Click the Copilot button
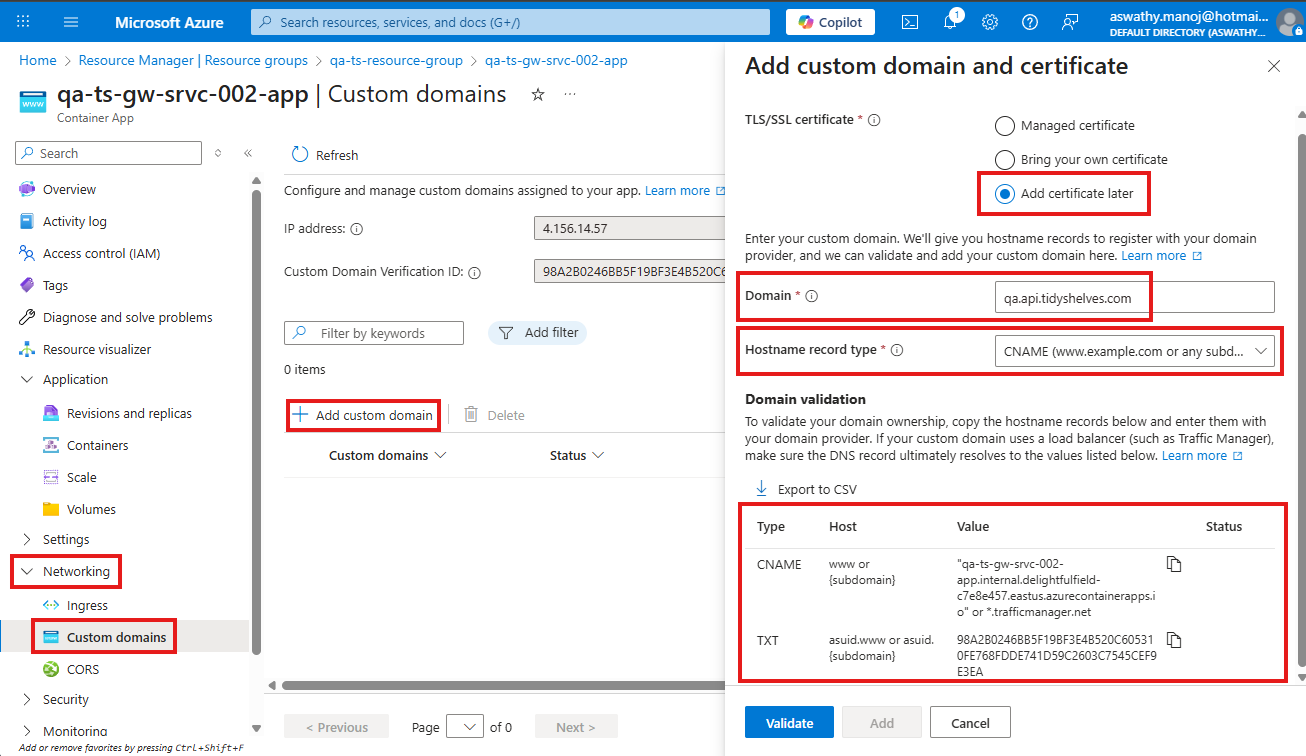 click(831, 21)
